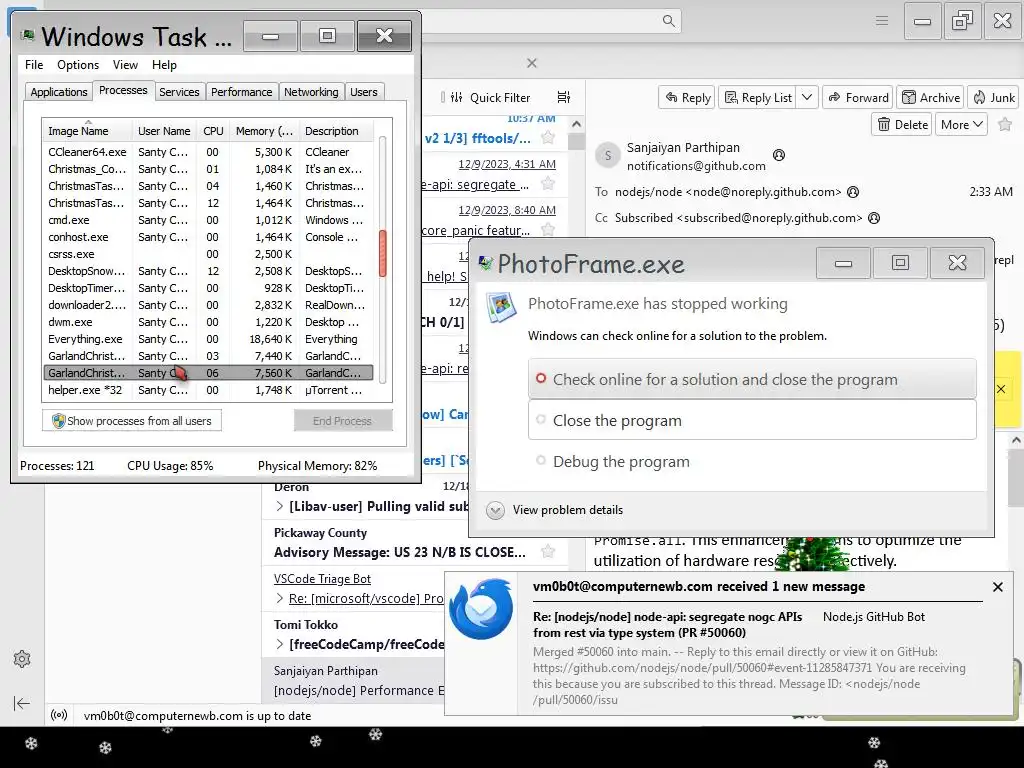Switch to the Networking tab
The width and height of the screenshot is (1024, 768).
[311, 92]
